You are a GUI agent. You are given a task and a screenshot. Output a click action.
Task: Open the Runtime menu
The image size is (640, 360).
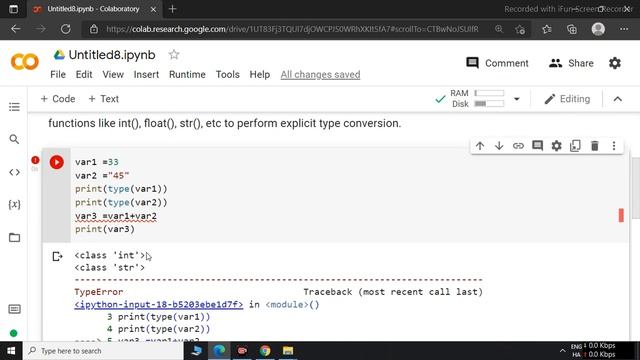pos(187,75)
